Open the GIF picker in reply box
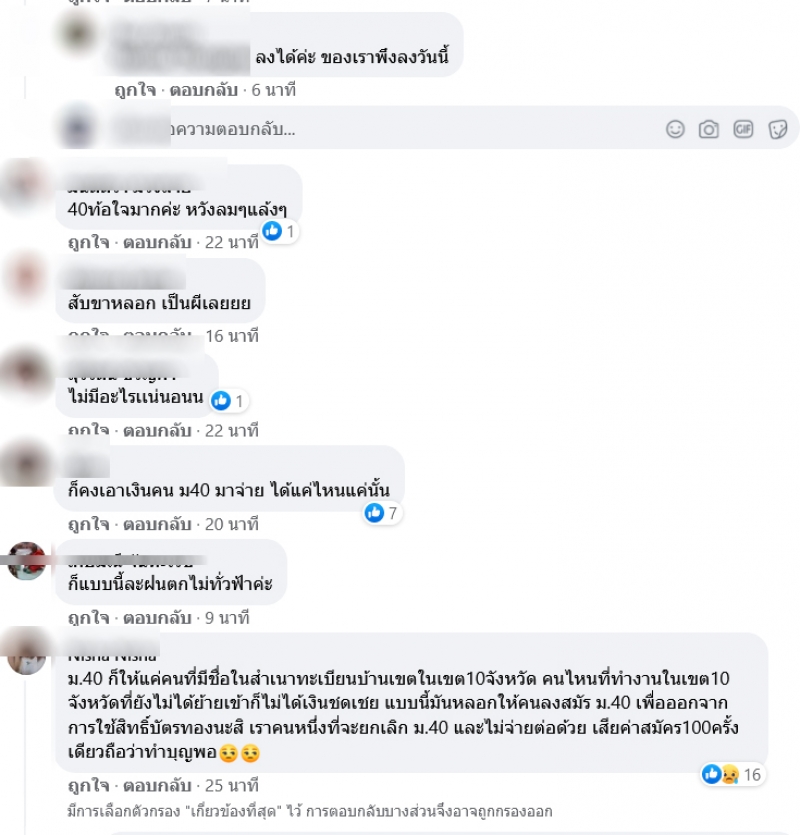 pyautogui.click(x=743, y=129)
